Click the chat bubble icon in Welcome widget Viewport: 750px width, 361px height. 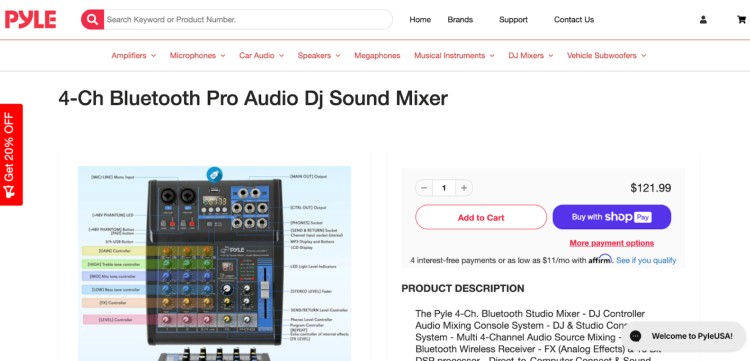635,336
